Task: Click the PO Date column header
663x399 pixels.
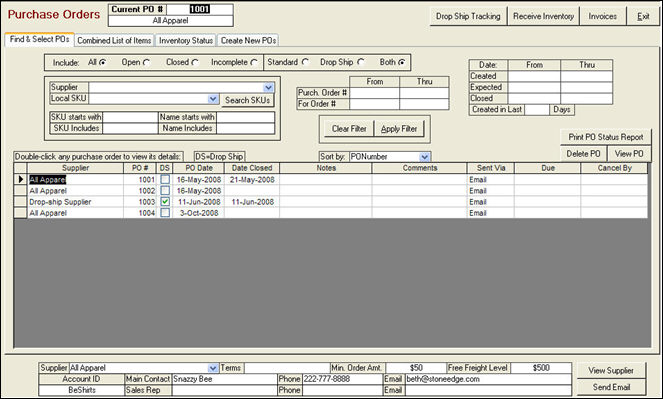Action: pos(199,168)
